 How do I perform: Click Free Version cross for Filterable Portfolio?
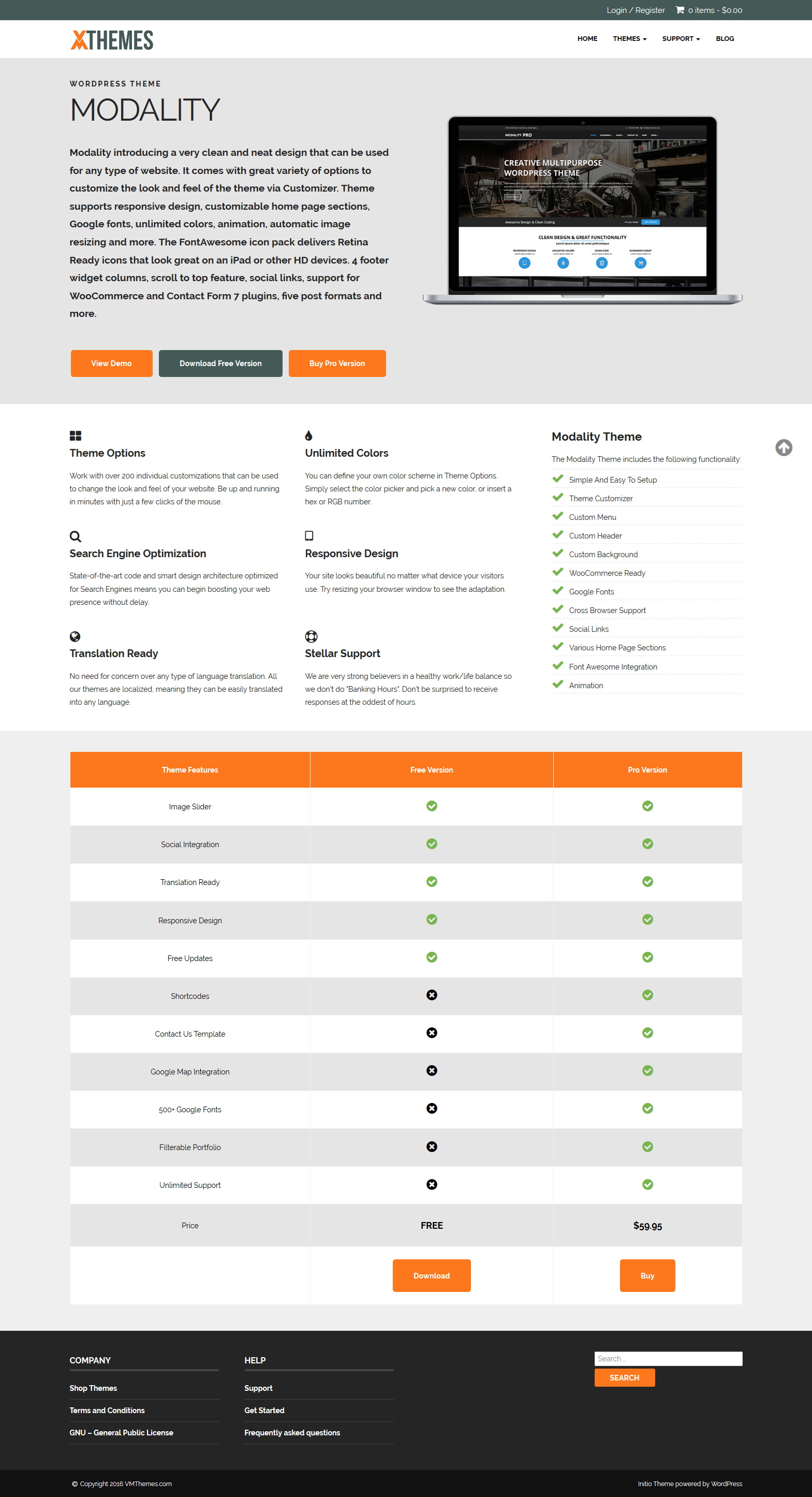click(x=432, y=1146)
